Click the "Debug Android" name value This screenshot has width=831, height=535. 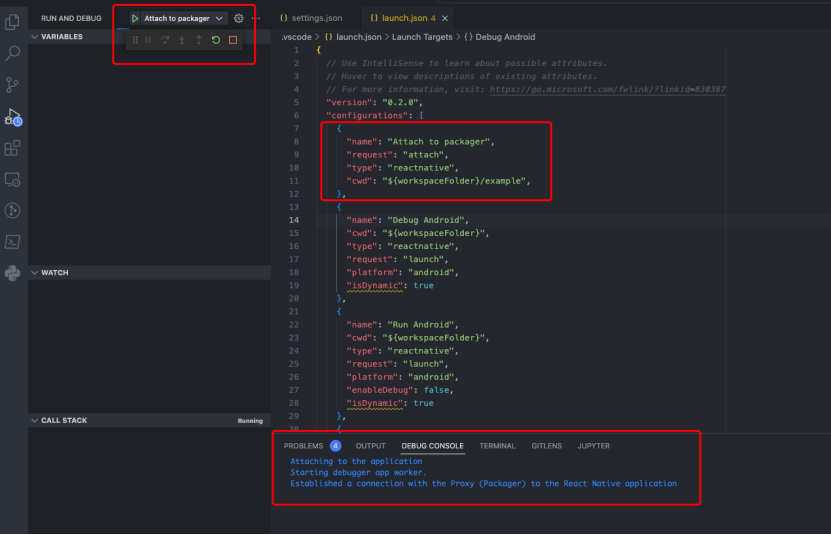[x=426, y=220]
